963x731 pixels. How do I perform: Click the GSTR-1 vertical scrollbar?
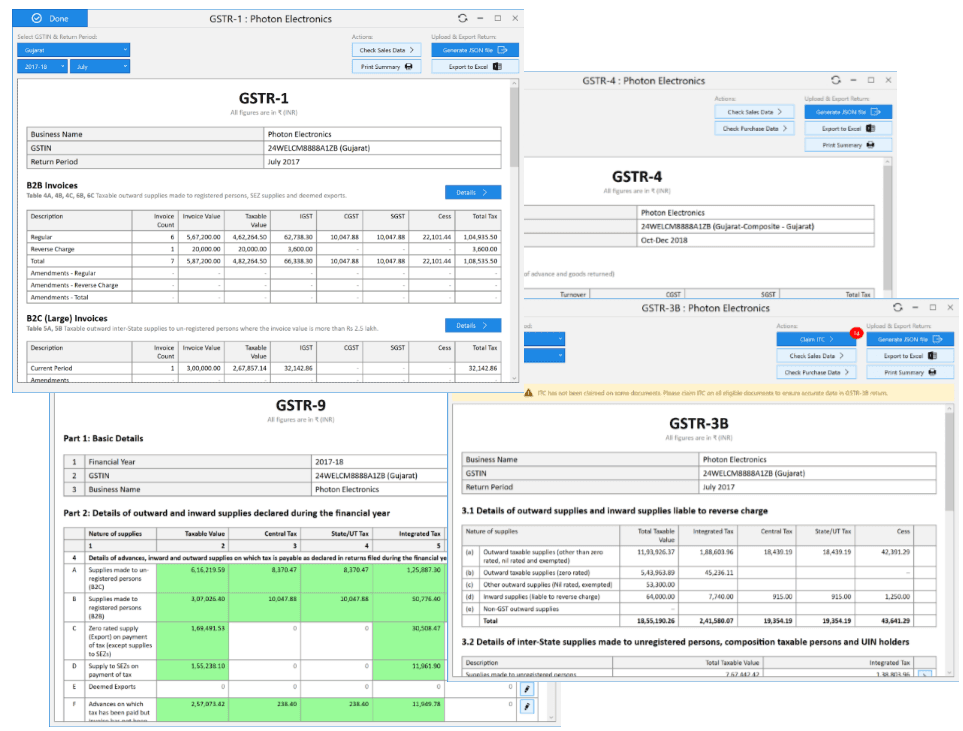pos(514,129)
